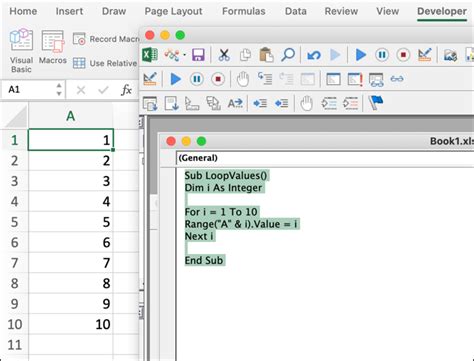This screenshot has height=361, width=474.
Task: Open the Review ribbon tab
Action: [341, 11]
